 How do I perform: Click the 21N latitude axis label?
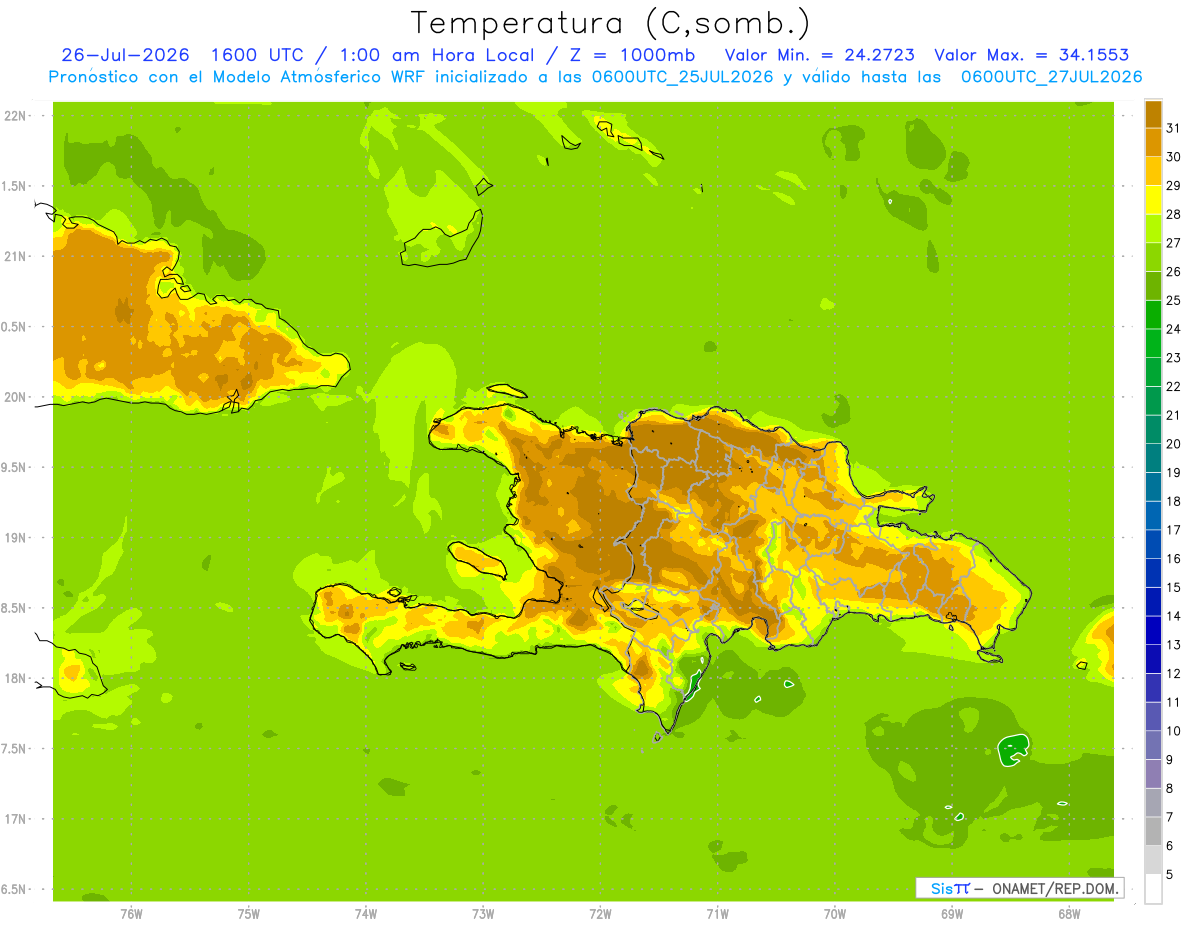point(16,256)
